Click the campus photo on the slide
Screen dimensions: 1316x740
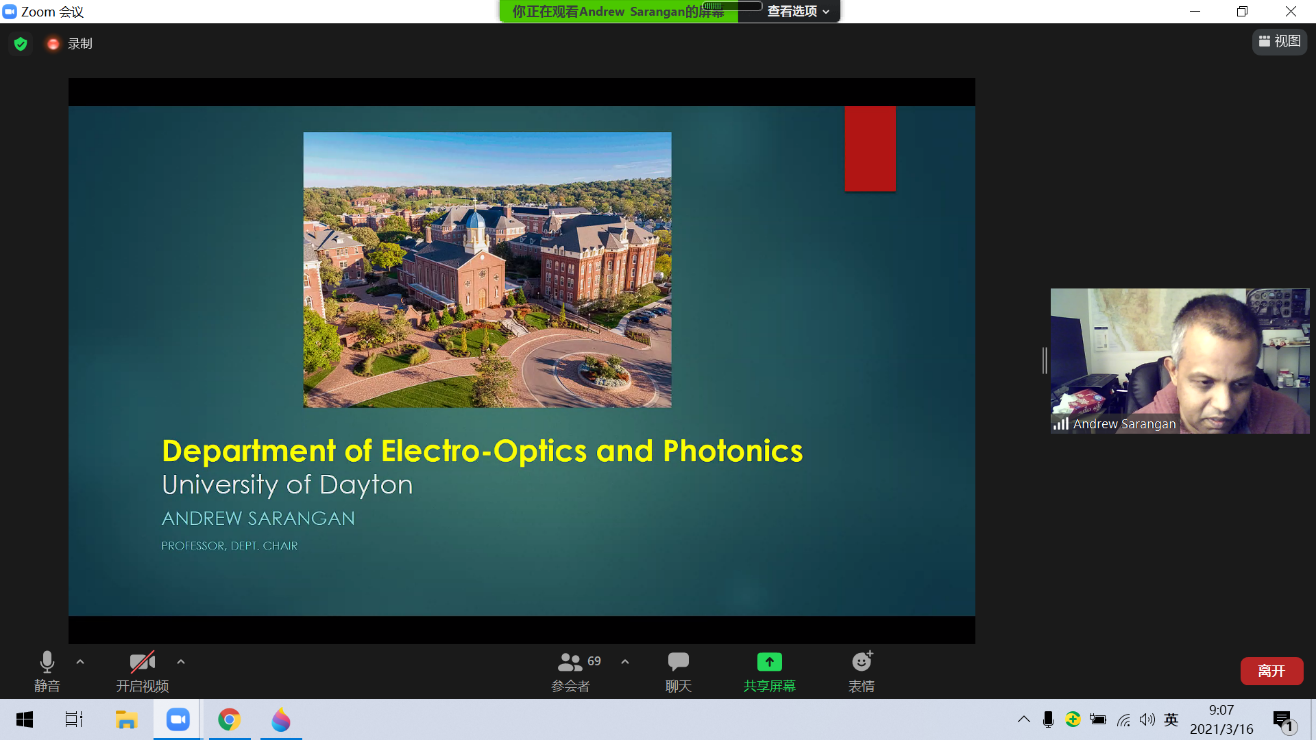(x=487, y=270)
